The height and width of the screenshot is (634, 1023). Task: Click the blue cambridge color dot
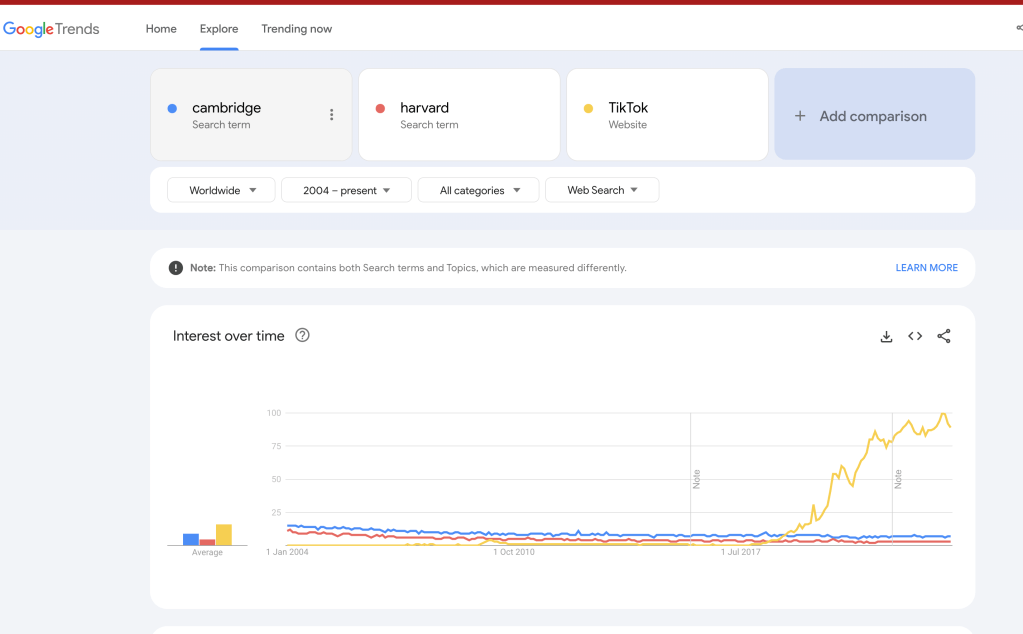point(172,108)
